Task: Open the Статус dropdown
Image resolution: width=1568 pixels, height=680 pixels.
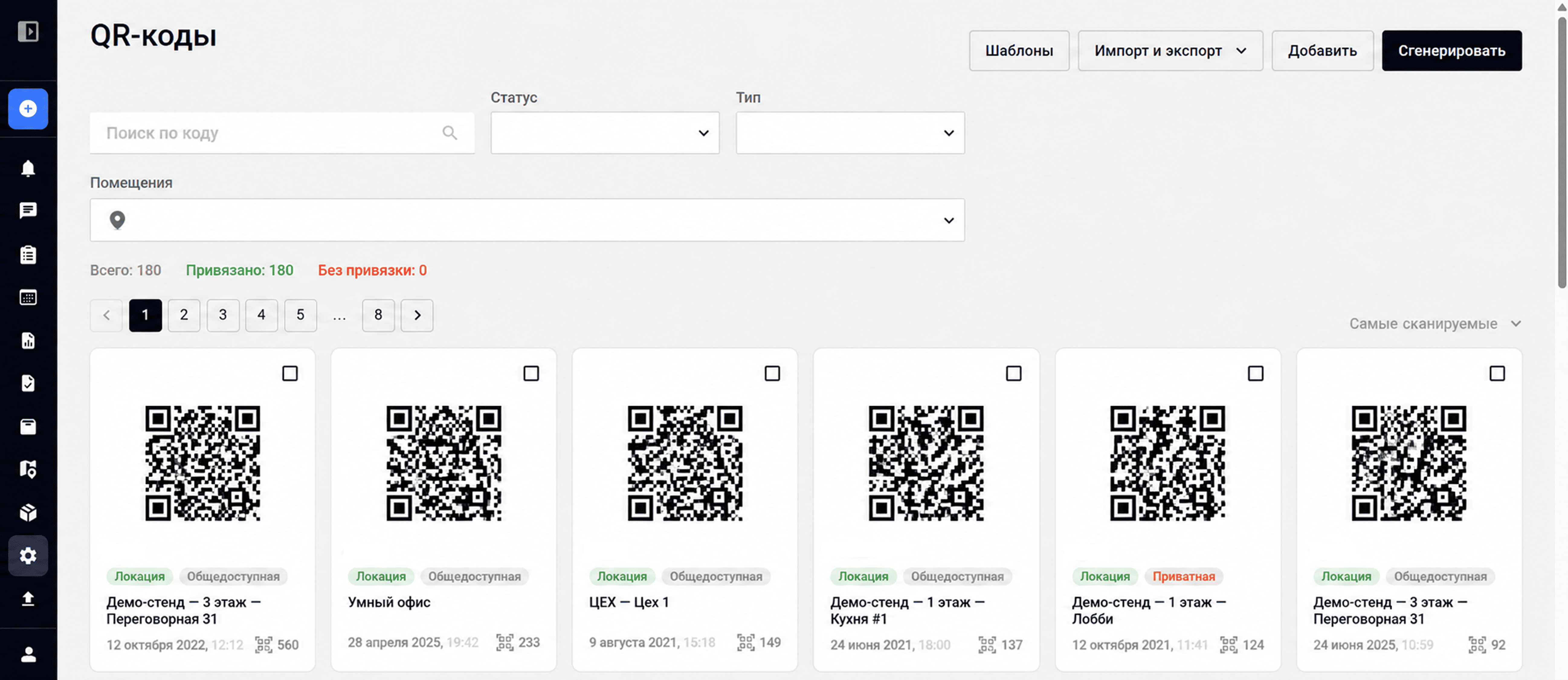Action: [x=605, y=133]
